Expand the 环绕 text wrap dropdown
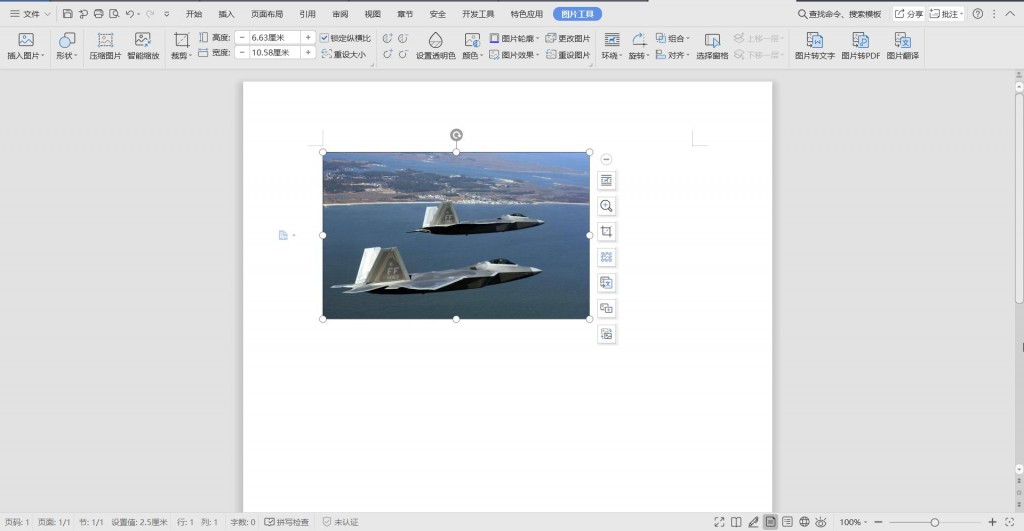This screenshot has height=531, width=1024. pos(611,56)
